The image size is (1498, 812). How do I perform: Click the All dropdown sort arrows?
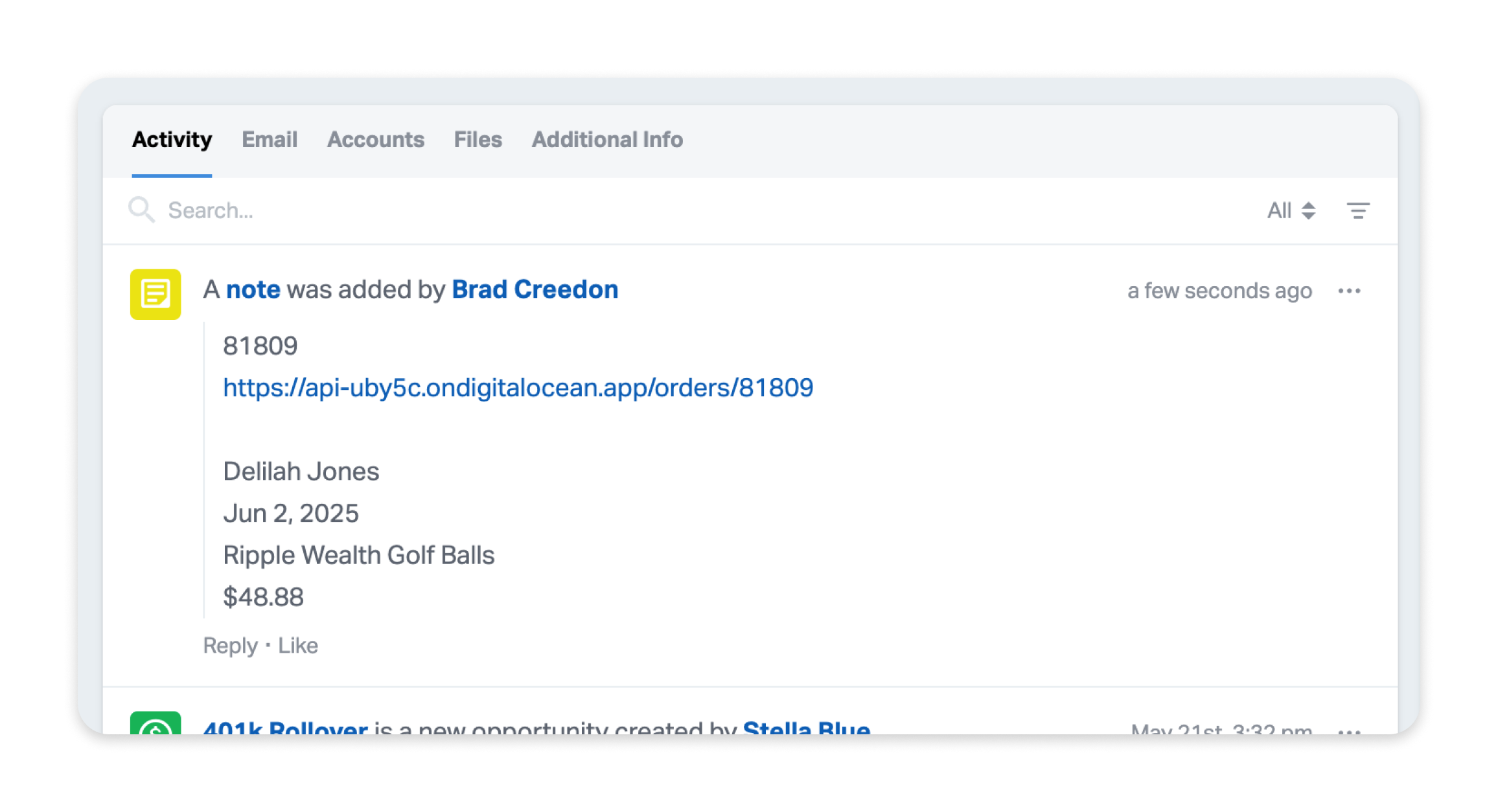1309,210
